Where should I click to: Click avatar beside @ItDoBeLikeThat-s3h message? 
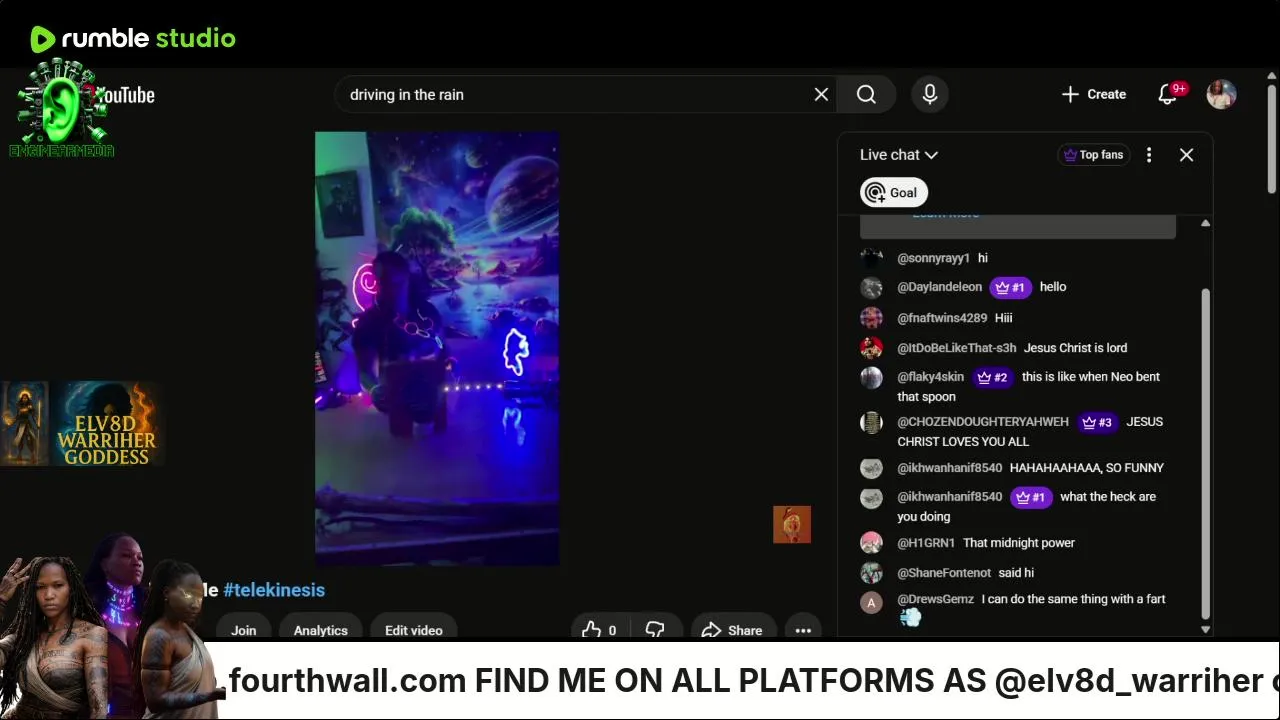[872, 348]
